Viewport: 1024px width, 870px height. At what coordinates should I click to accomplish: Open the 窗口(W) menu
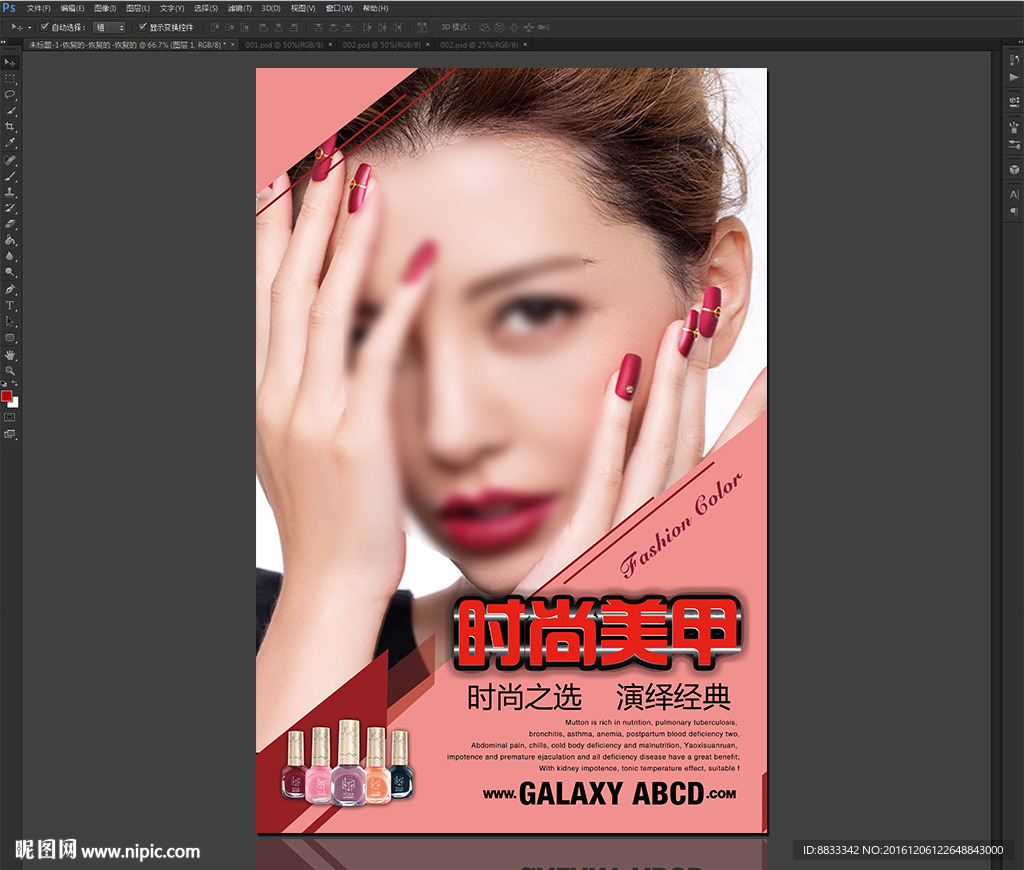tap(340, 8)
